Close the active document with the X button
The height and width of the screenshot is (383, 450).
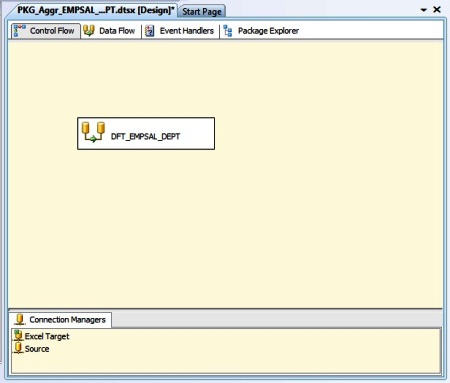437,10
